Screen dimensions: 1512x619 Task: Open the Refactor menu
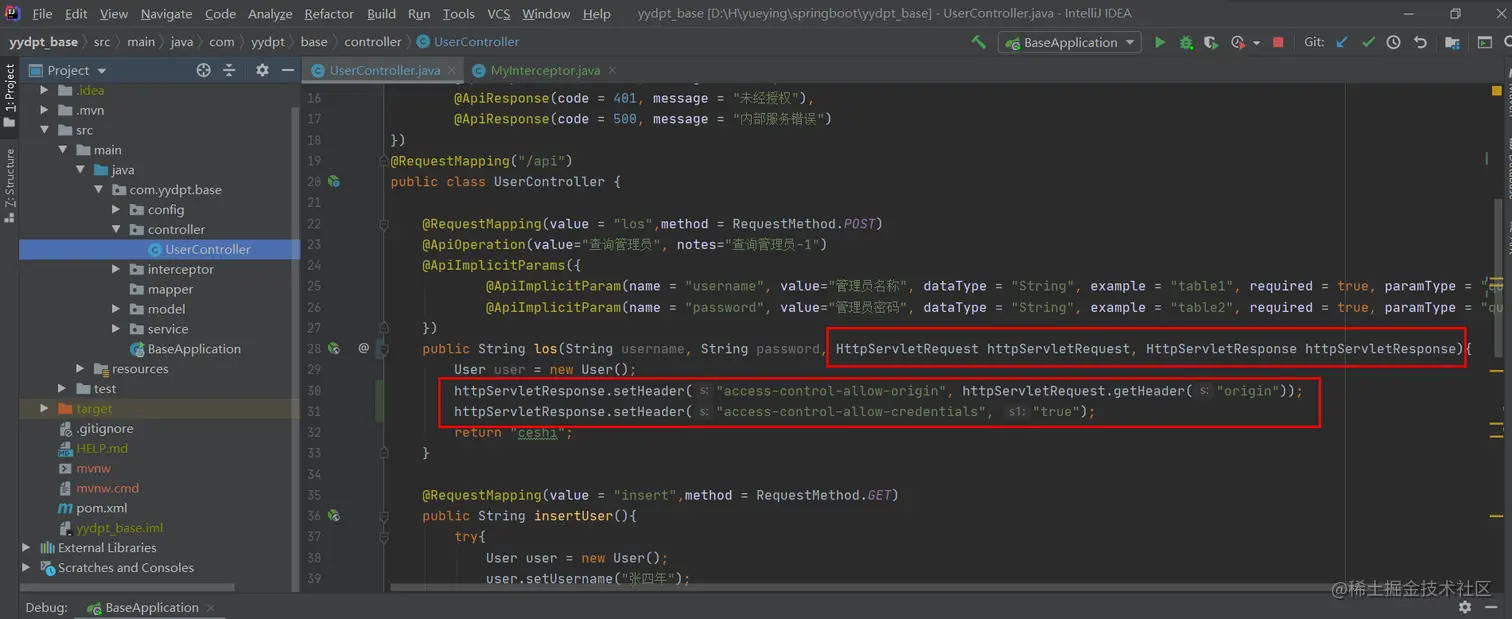pyautogui.click(x=329, y=14)
